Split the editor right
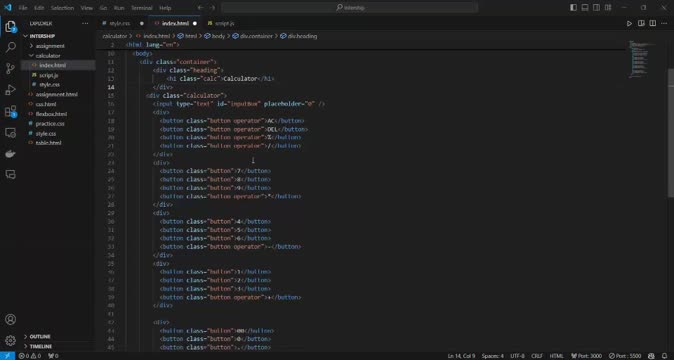Screen dimensions: 674x360 (x=653, y=24)
